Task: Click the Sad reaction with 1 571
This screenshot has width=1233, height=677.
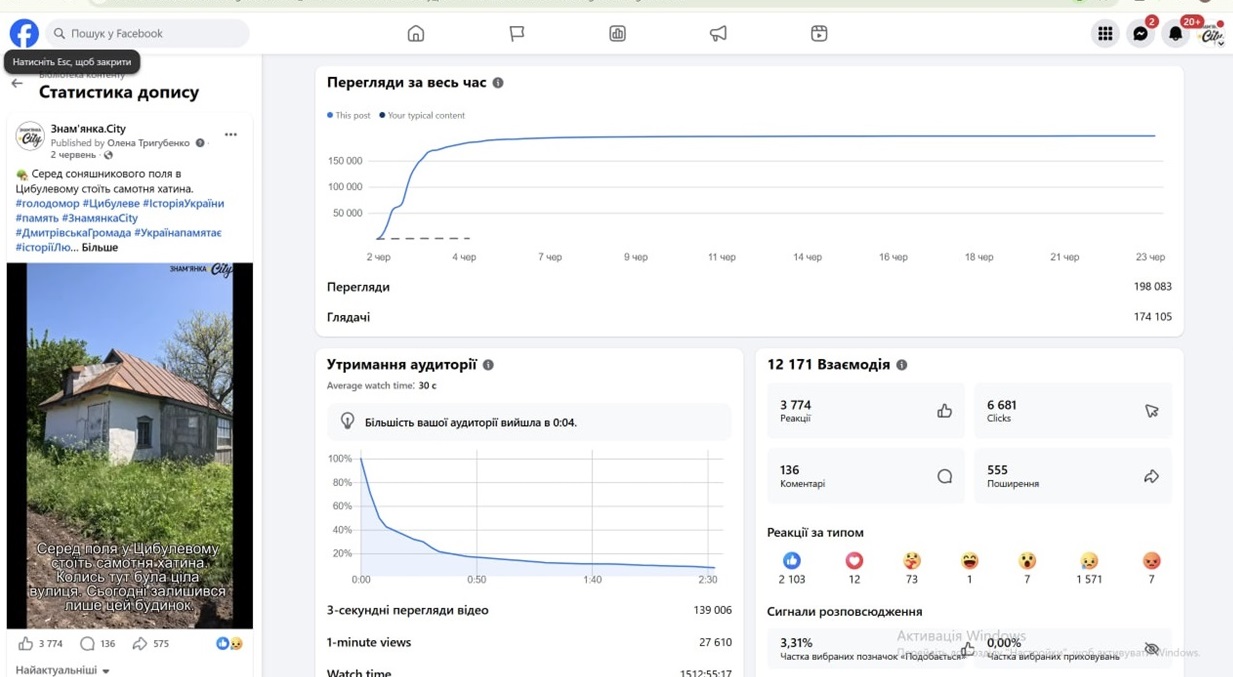Action: [x=1089, y=561]
